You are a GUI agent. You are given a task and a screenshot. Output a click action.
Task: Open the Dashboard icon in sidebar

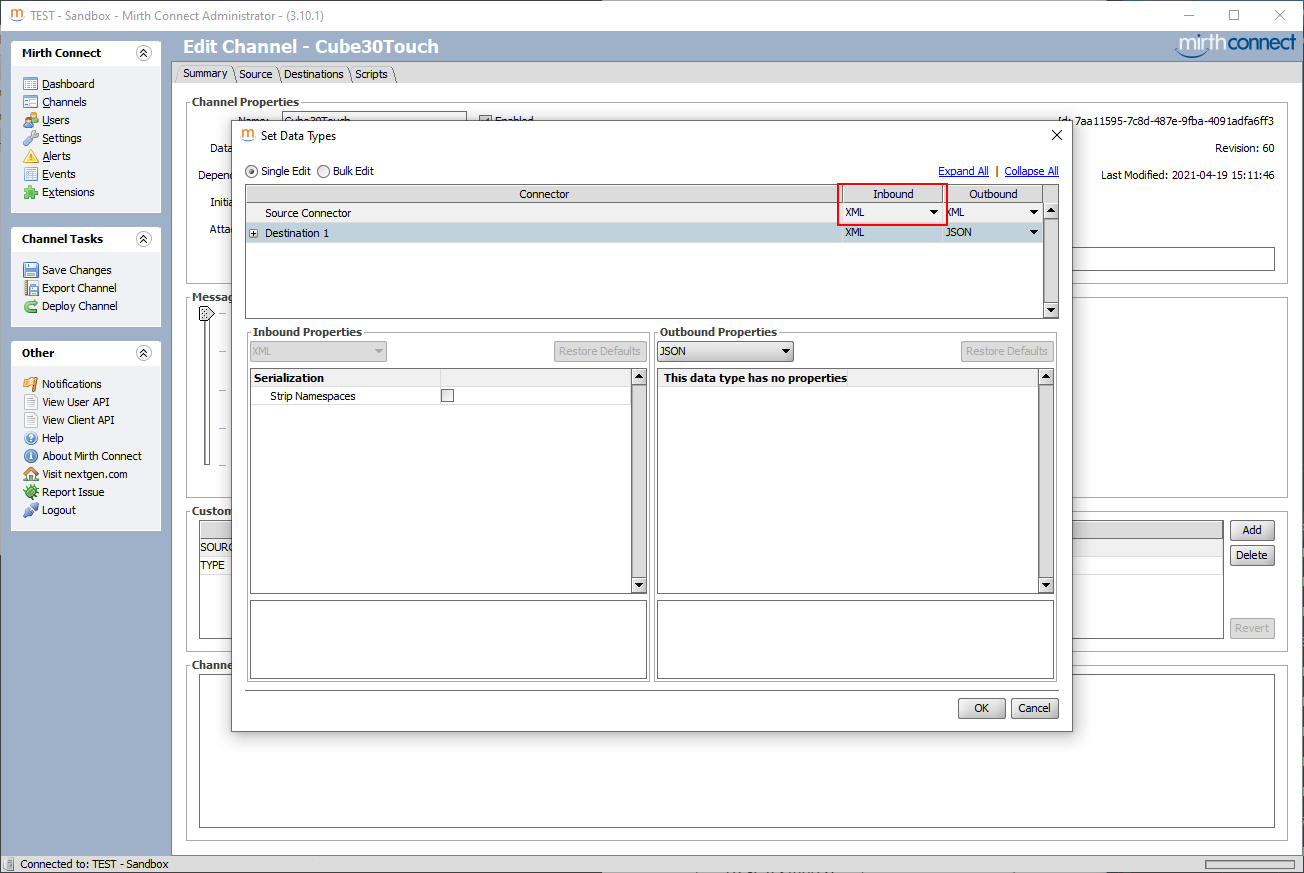click(31, 84)
